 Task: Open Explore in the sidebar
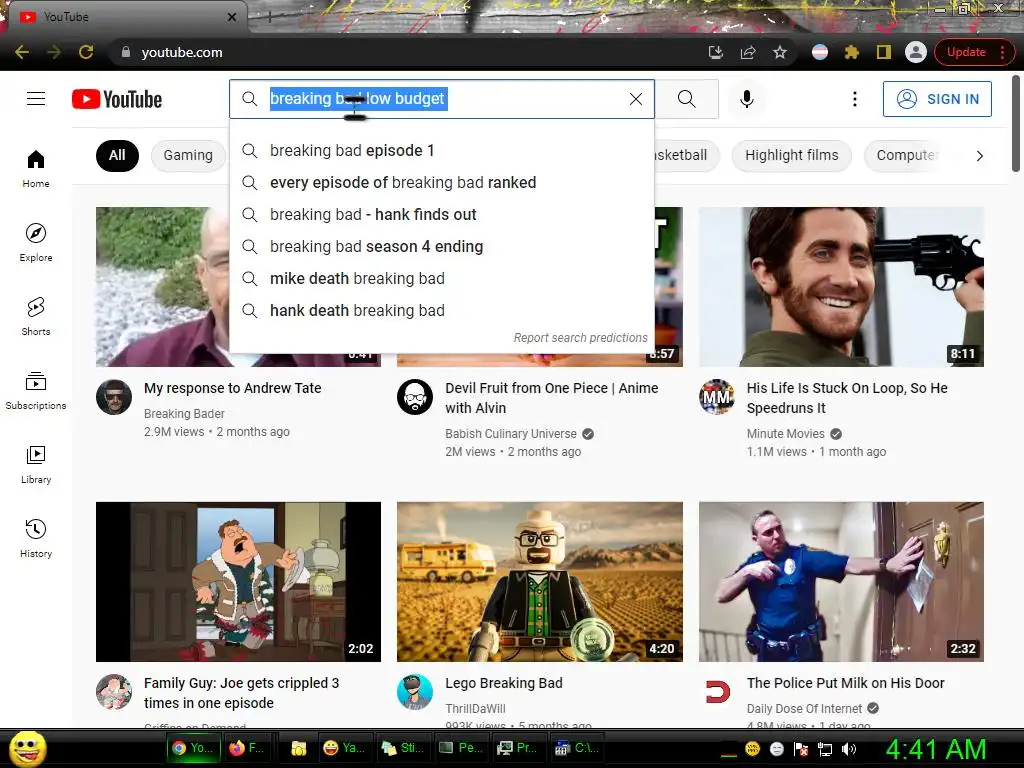pos(36,242)
